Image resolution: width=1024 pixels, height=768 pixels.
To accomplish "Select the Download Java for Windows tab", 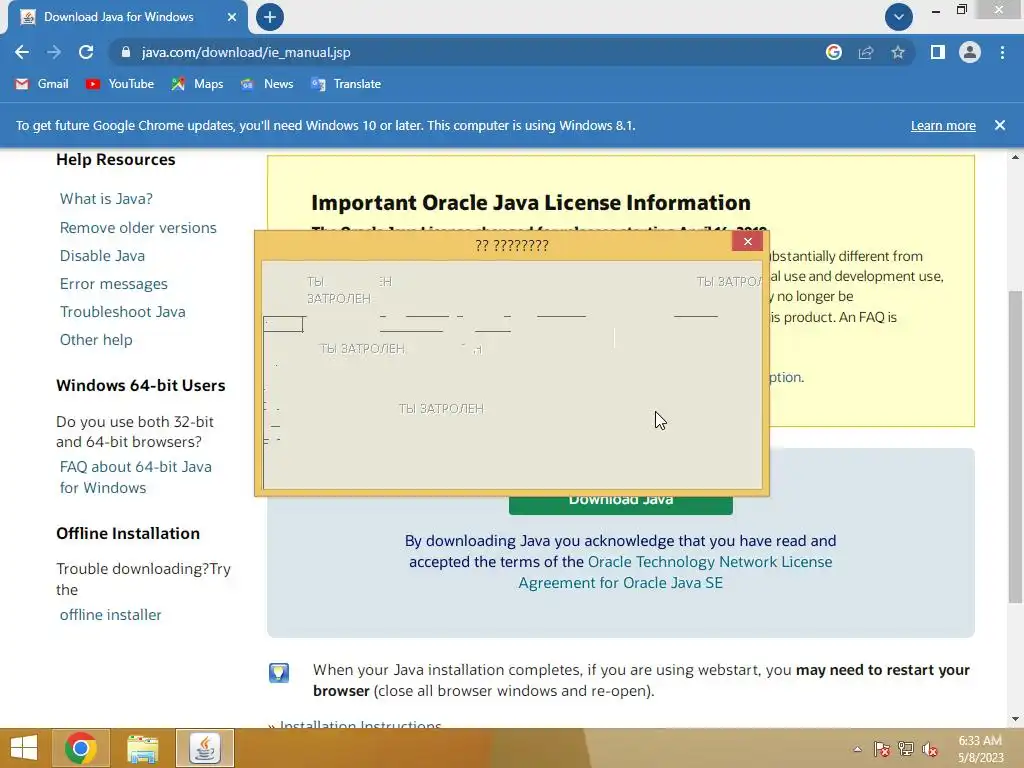I will tap(128, 17).
